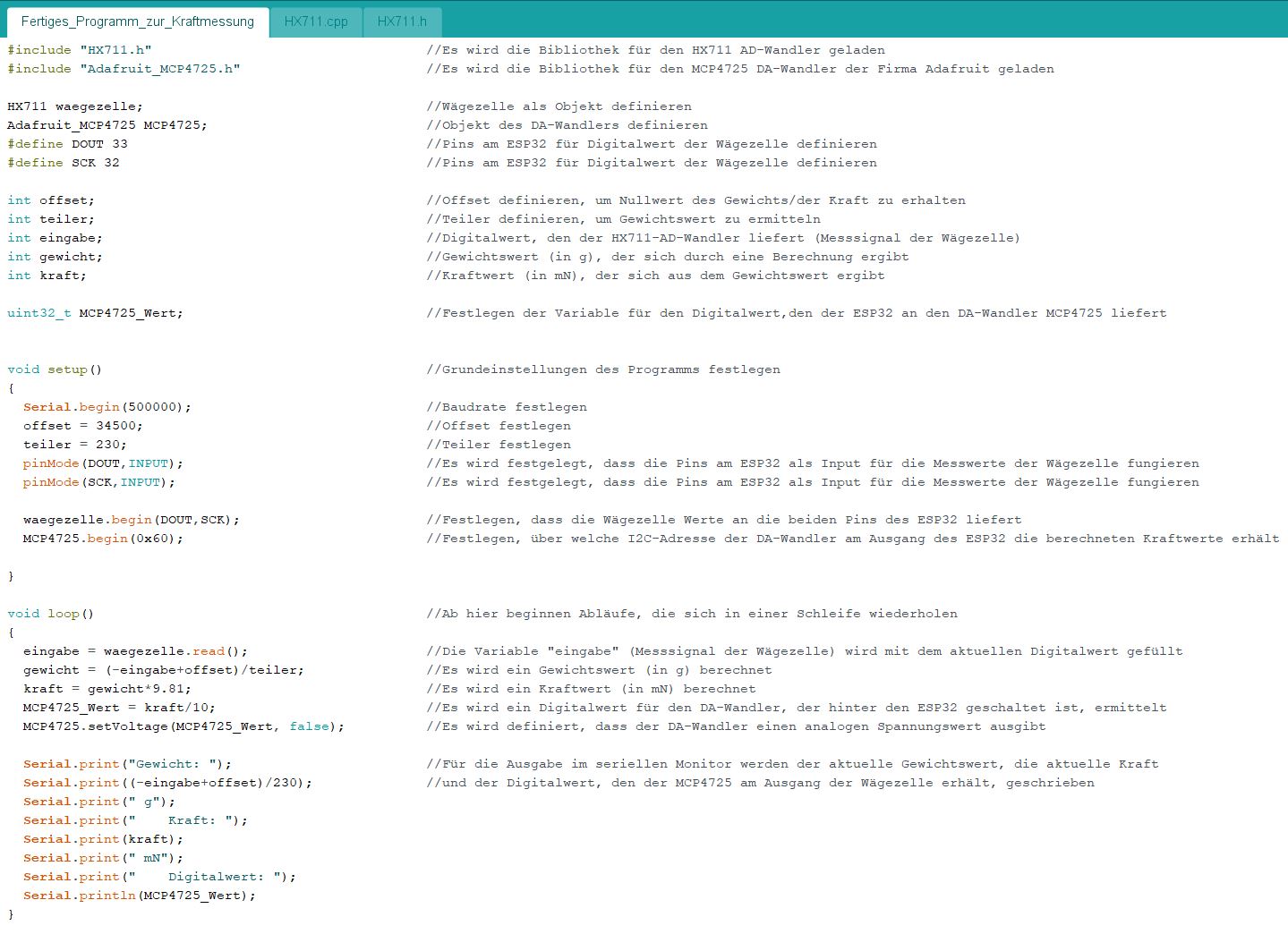This screenshot has width=1288, height=934.
Task: Open the HX711.h tab
Action: point(402,21)
